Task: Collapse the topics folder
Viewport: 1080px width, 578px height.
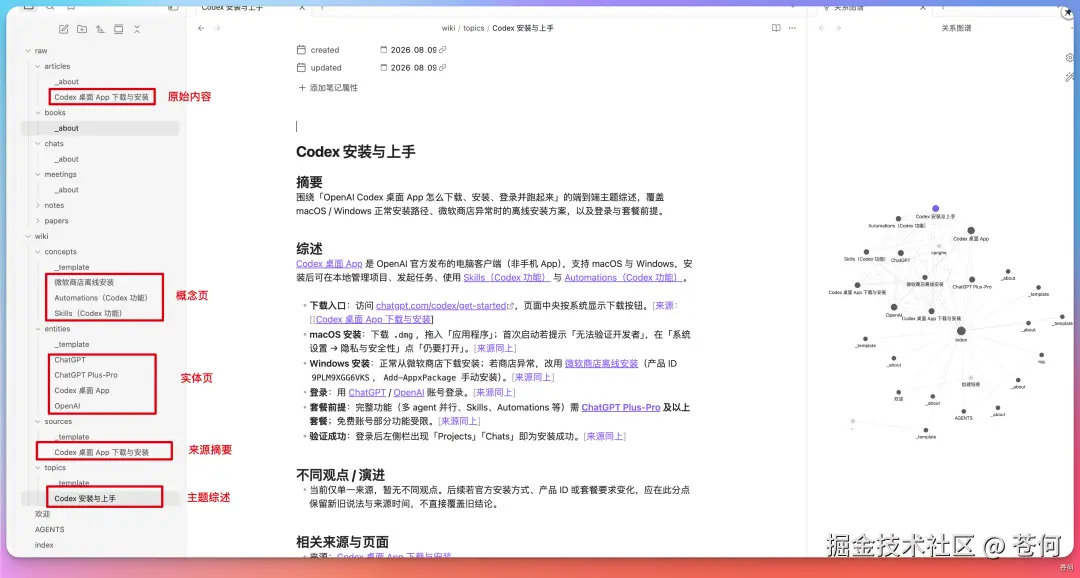Action: [38, 467]
